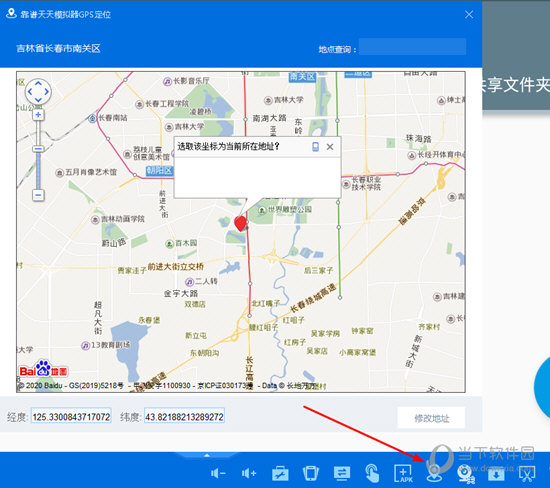This screenshot has height=488, width=550.
Task: Click 二人转 label on map
Action: [206, 281]
